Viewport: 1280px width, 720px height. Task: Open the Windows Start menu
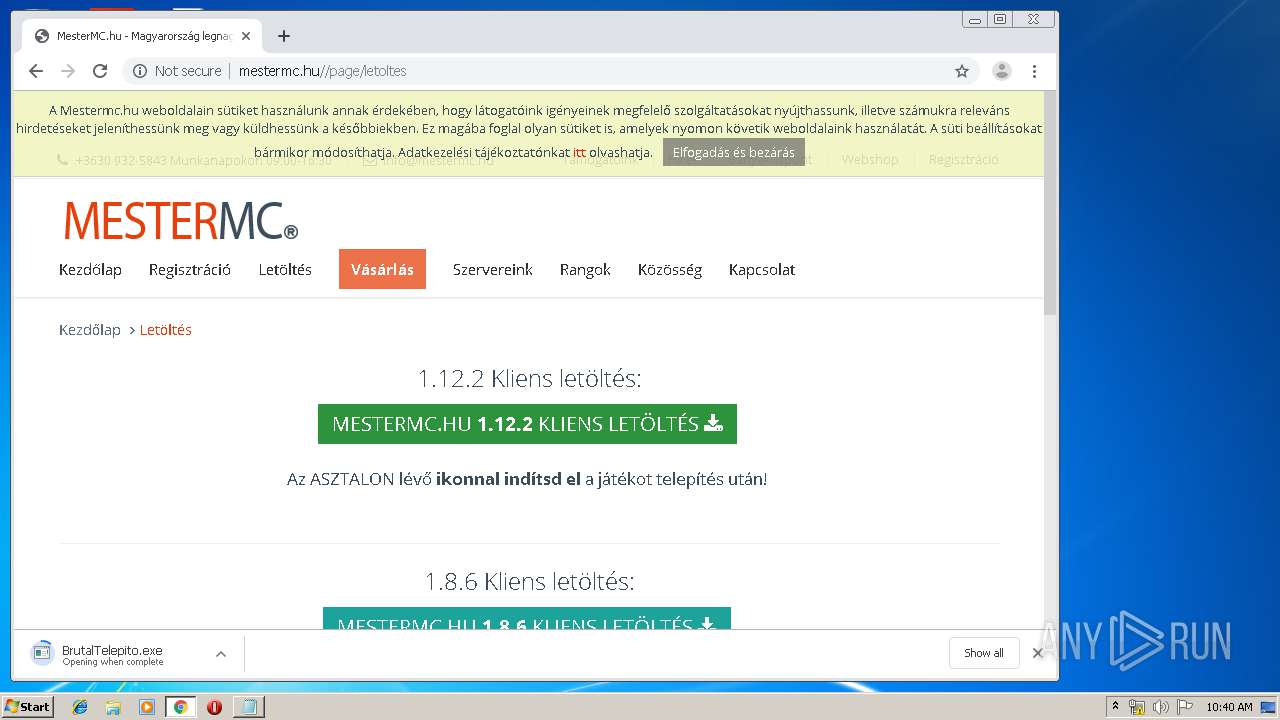point(28,707)
